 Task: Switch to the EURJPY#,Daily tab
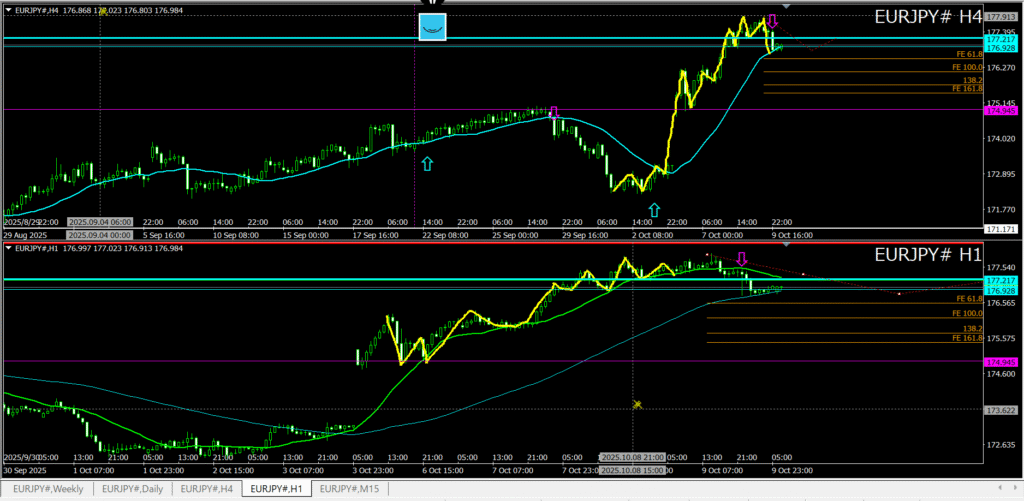[x=133, y=489]
